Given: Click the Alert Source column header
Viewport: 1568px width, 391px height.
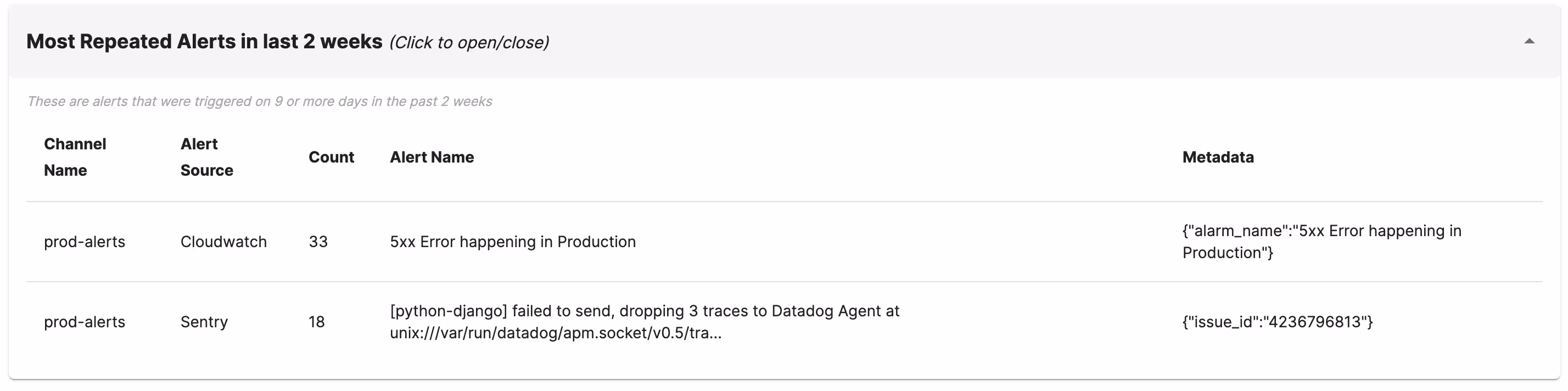Looking at the screenshot, I should (206, 157).
